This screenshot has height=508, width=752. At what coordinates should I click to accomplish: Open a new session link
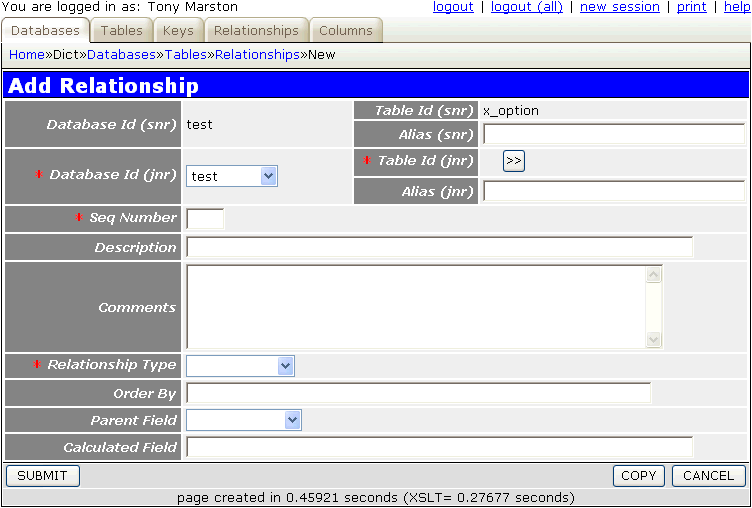[619, 7]
